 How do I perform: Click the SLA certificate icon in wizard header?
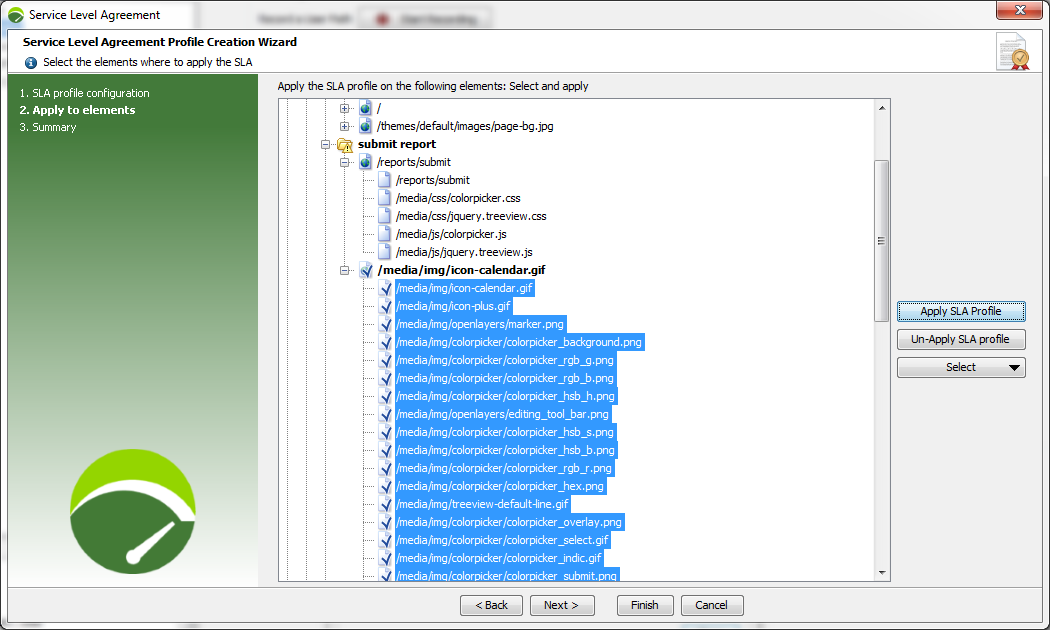(1012, 52)
